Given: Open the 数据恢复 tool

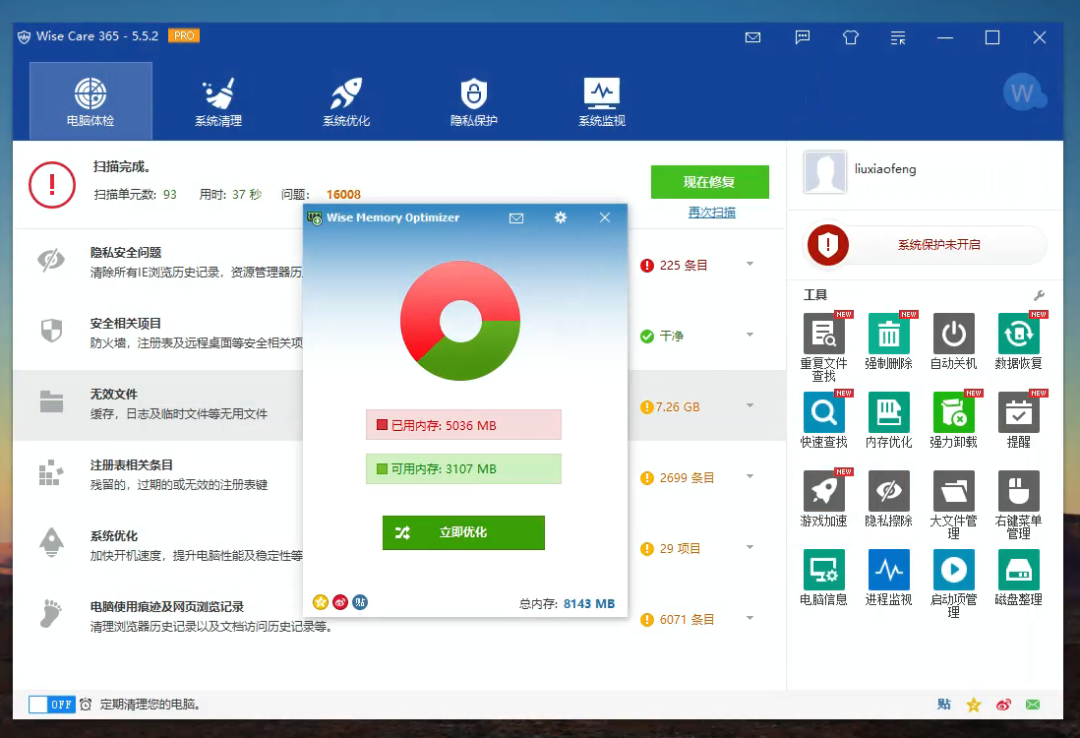Looking at the screenshot, I should point(1018,341).
